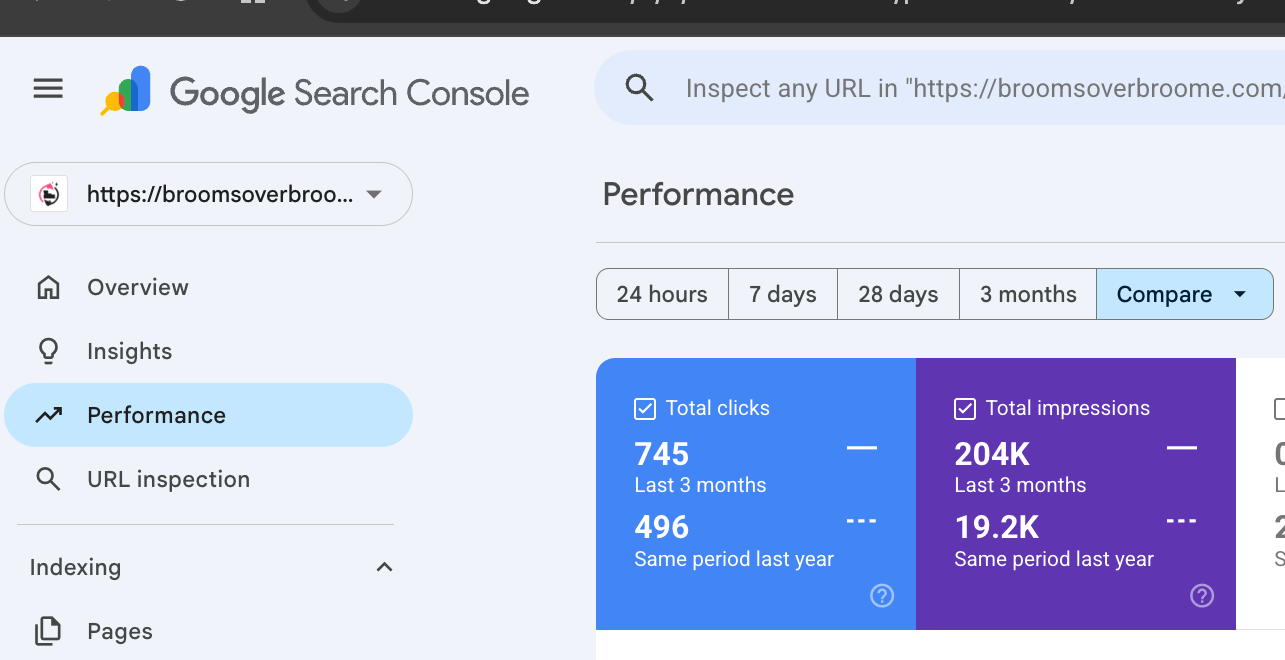Select the 3 months range
Viewport: 1285px width, 660px height.
click(1028, 294)
